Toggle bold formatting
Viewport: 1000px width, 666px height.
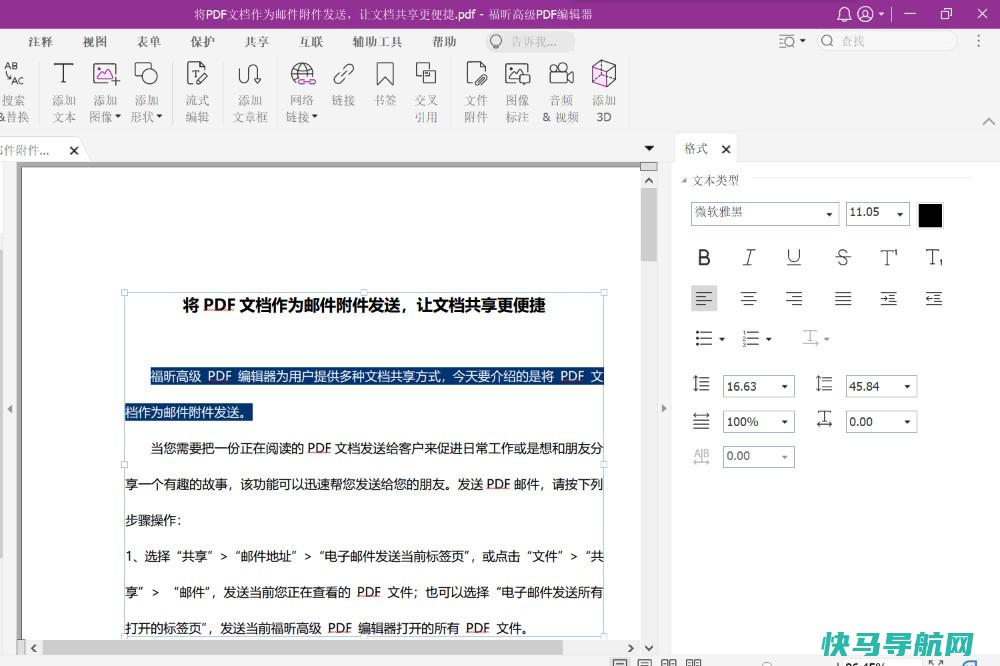[703, 257]
